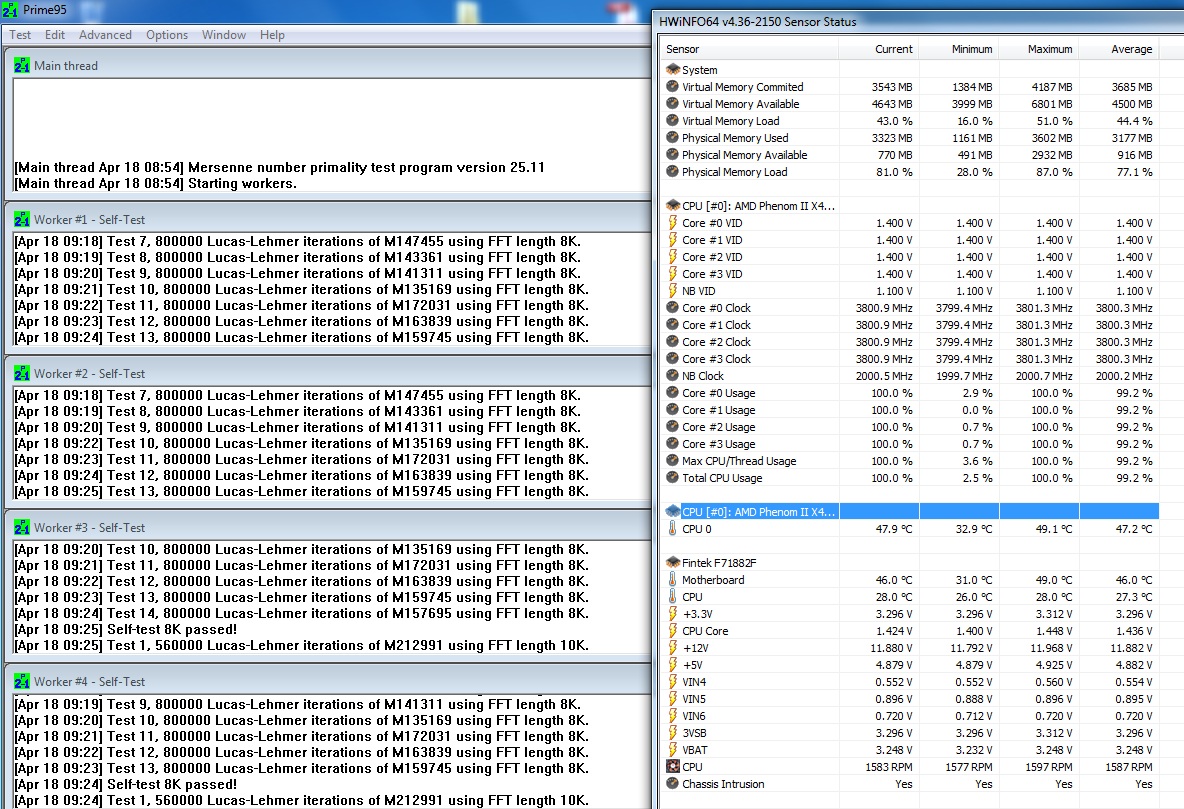Open the Window menu in Prime95
1184x809 pixels.
(224, 35)
